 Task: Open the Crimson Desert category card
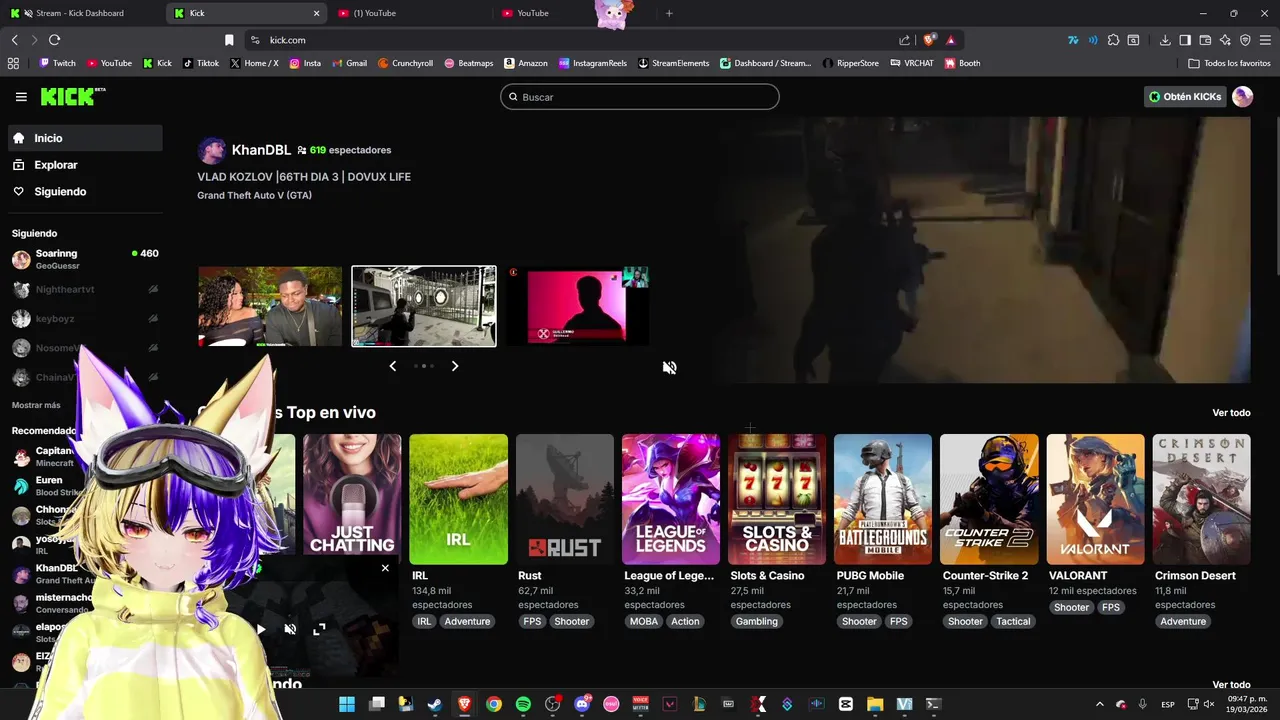(1202, 499)
